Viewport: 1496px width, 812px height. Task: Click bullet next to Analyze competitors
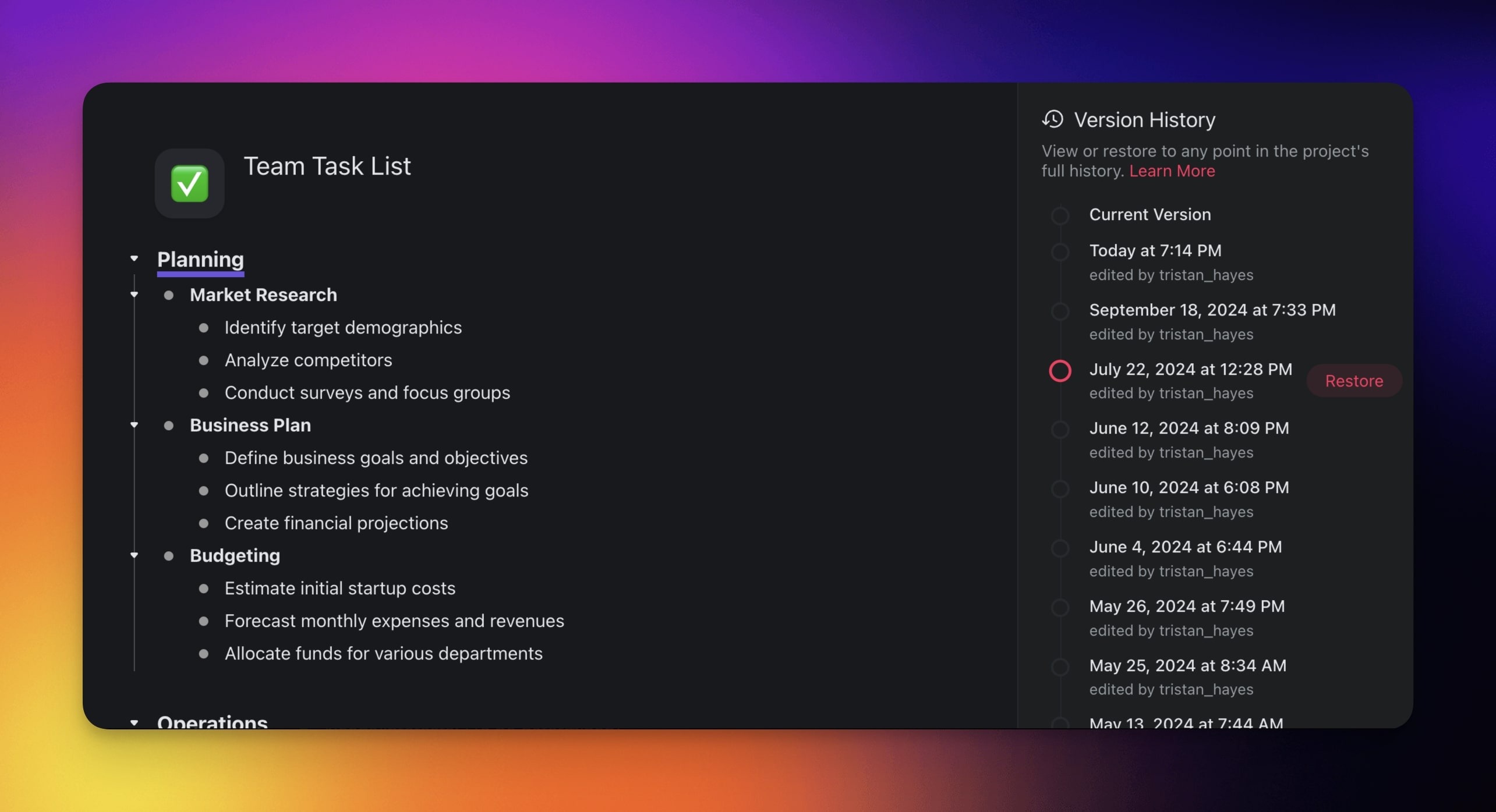click(204, 360)
